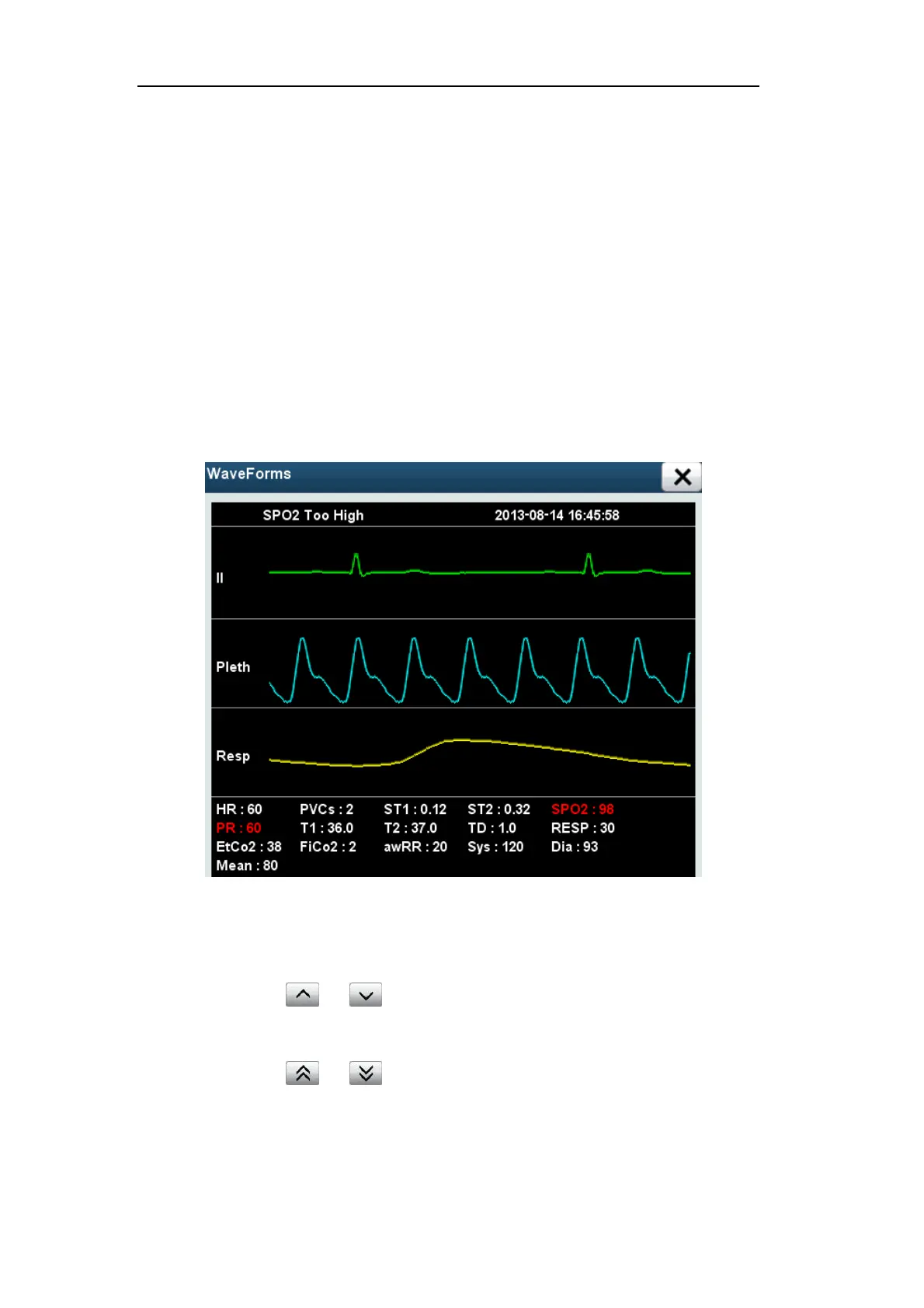Click the 'ST1 : 0.12' value

[x=415, y=809]
